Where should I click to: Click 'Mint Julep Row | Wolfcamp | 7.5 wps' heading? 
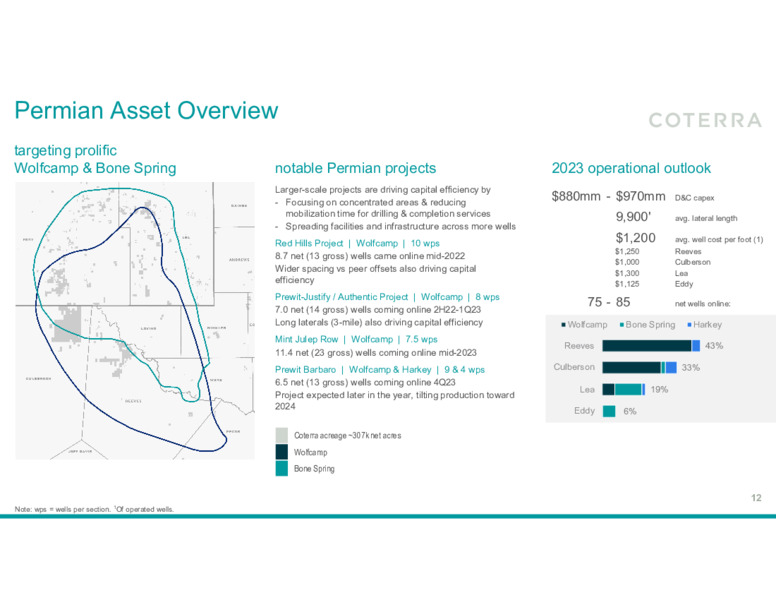click(x=356, y=340)
